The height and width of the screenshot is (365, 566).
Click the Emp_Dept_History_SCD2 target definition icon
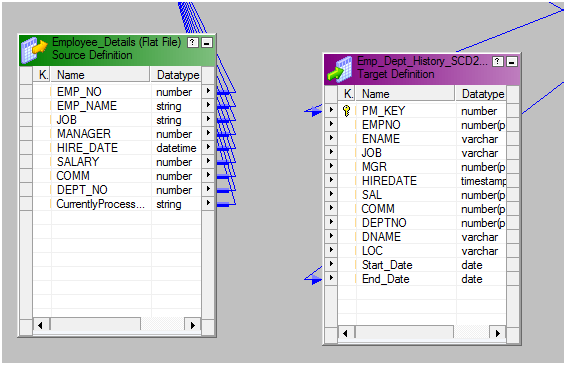click(340, 69)
